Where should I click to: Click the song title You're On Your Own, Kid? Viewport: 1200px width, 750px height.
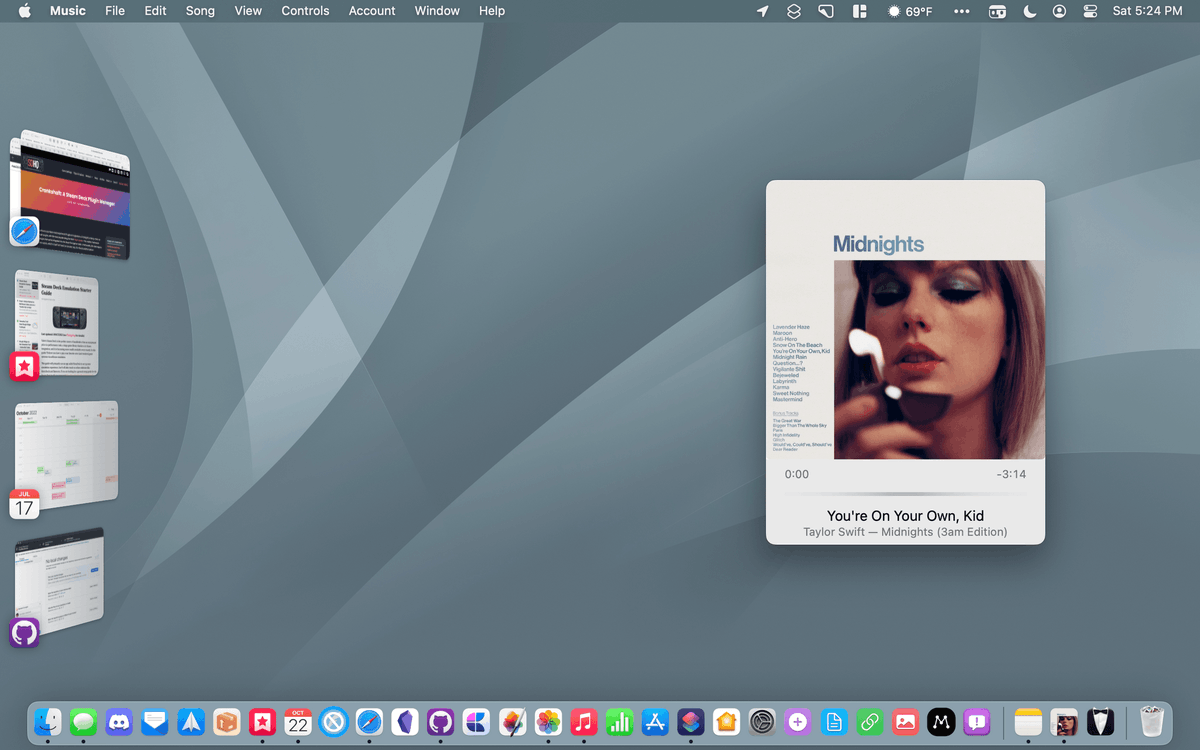905,516
